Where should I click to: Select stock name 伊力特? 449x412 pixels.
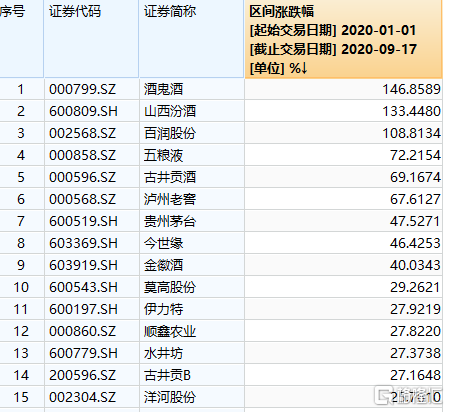click(163, 309)
